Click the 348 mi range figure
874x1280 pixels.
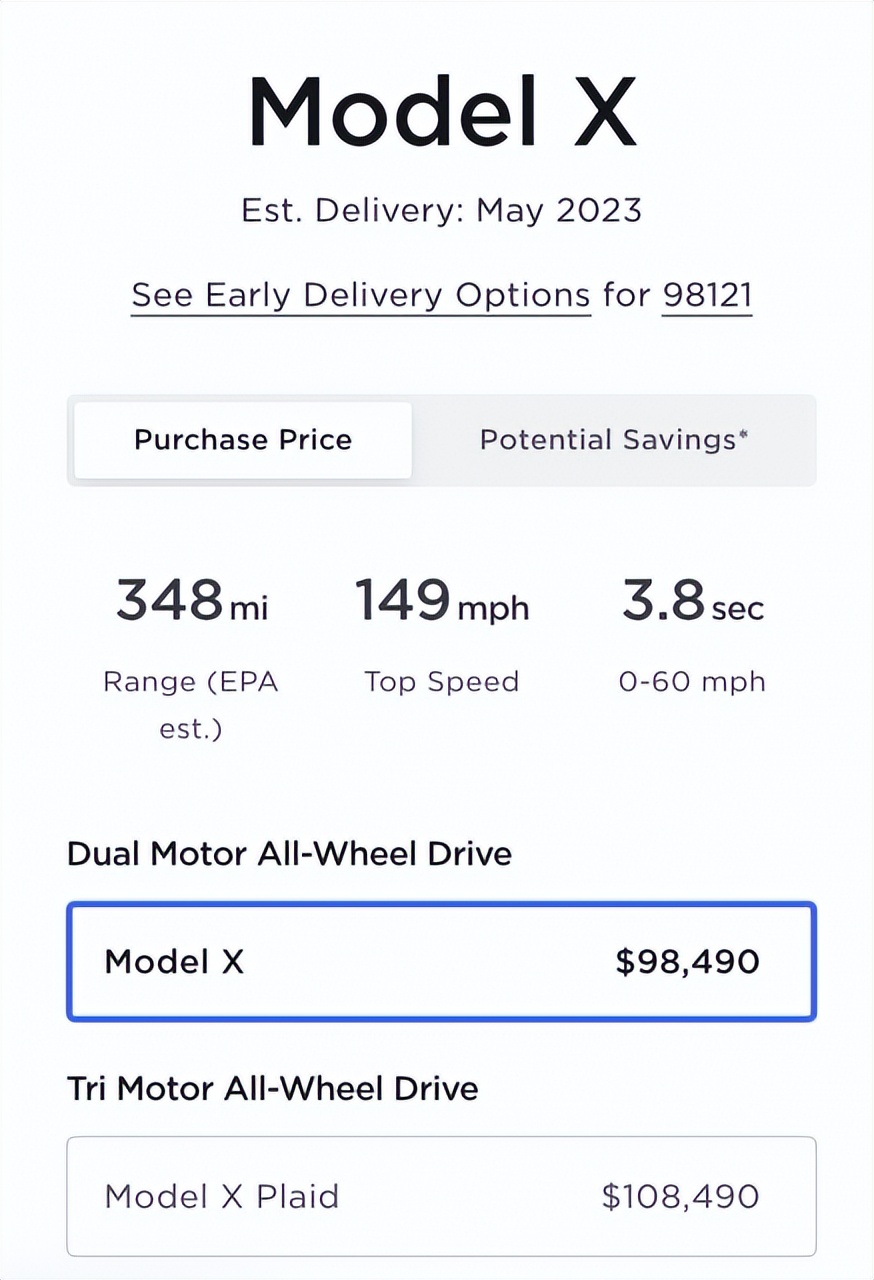point(191,601)
